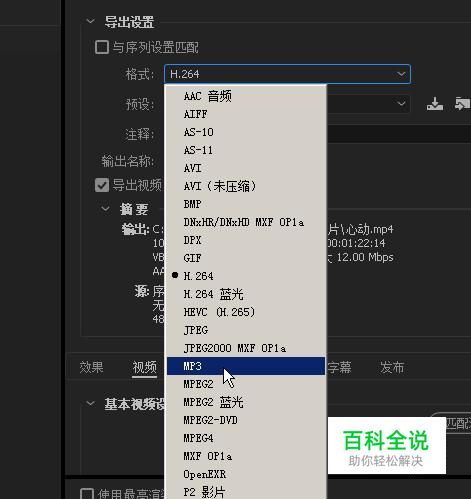This screenshot has width=471, height=499.
Task: Pick plain JPEG format option
Action: click(x=246, y=330)
